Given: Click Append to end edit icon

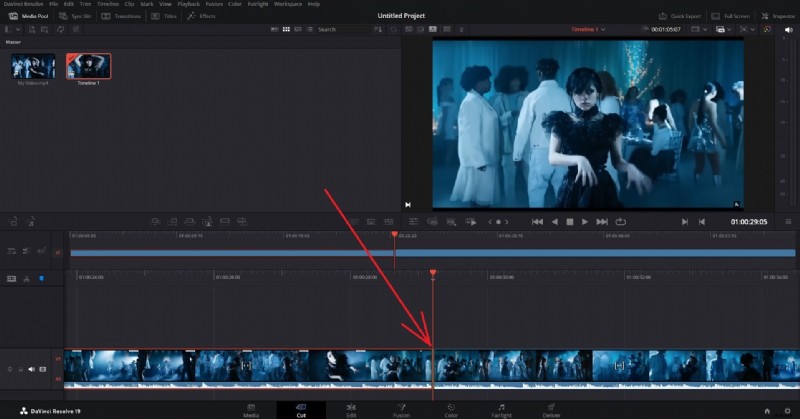Looking at the screenshot, I should [x=173, y=222].
